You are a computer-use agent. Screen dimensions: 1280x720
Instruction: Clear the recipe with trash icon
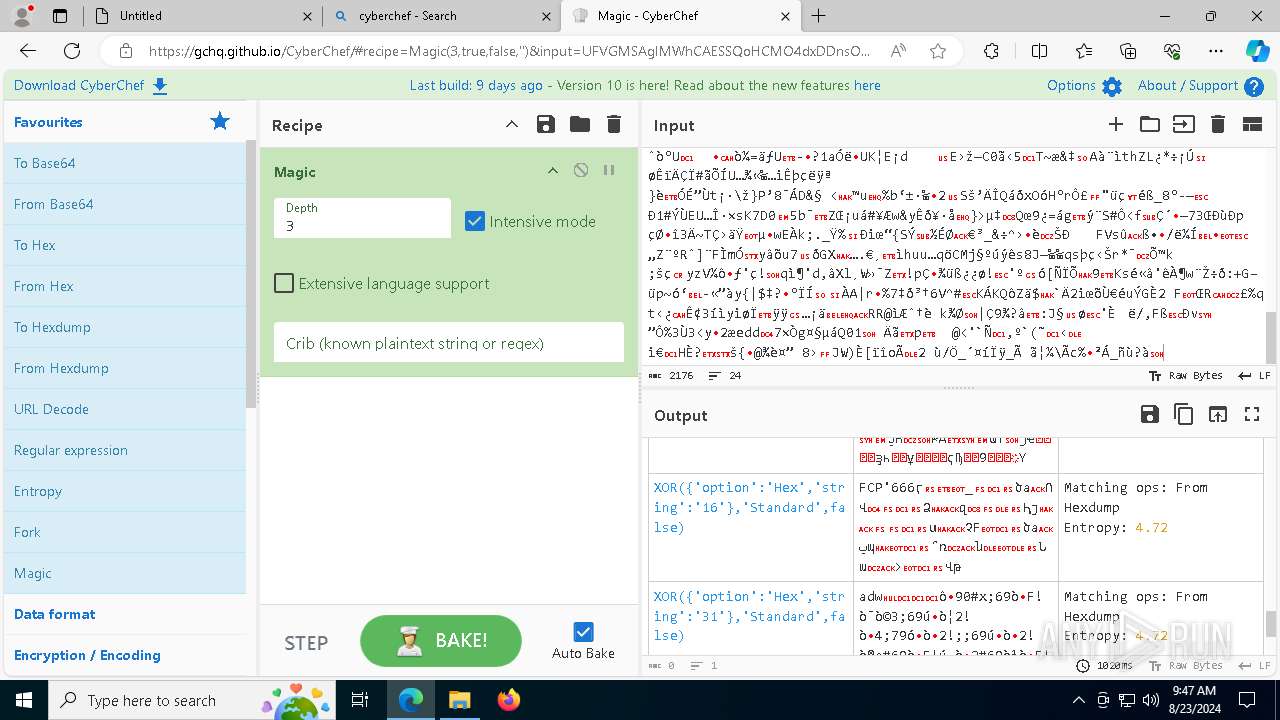[x=614, y=124]
